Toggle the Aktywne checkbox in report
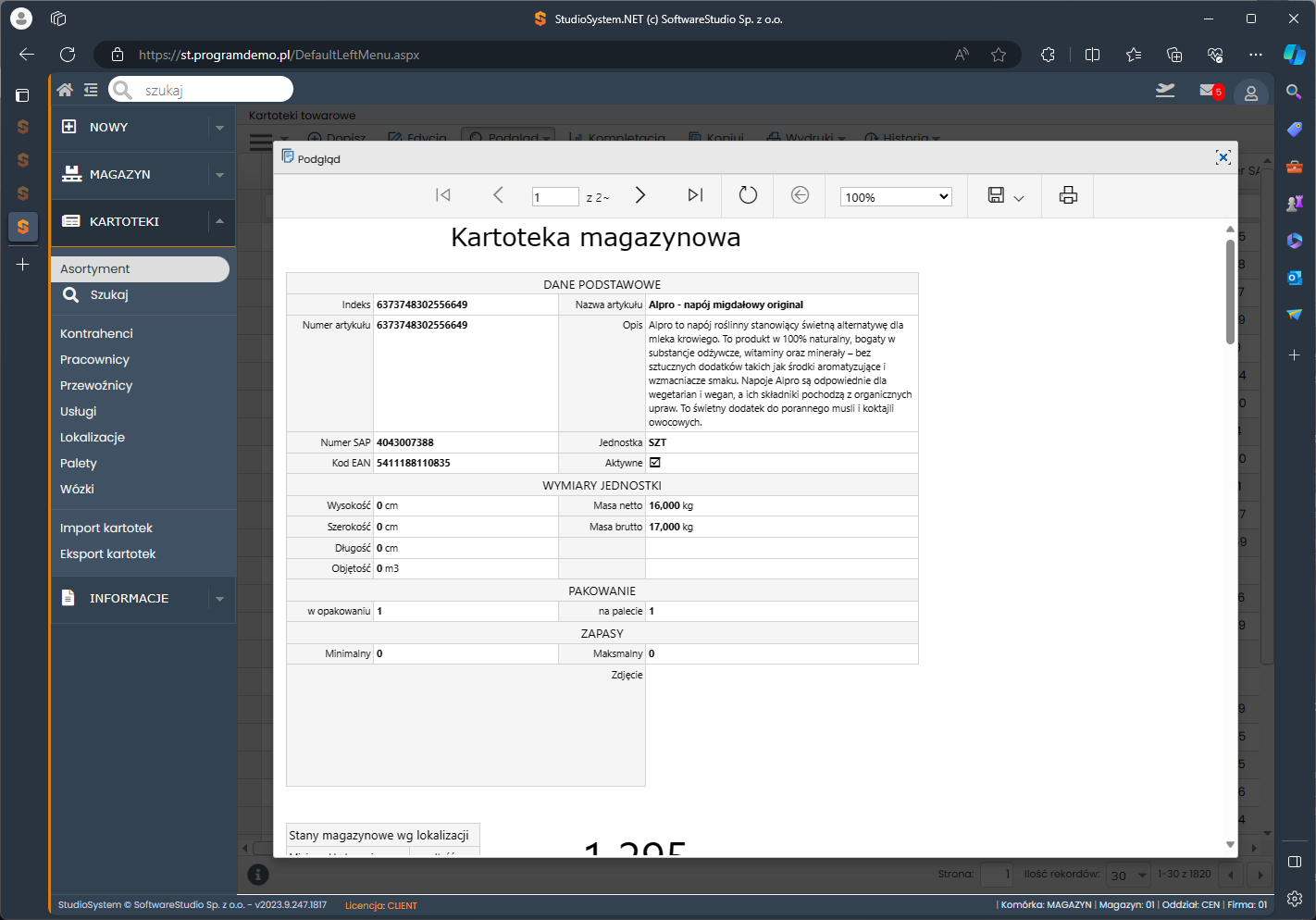 655,463
